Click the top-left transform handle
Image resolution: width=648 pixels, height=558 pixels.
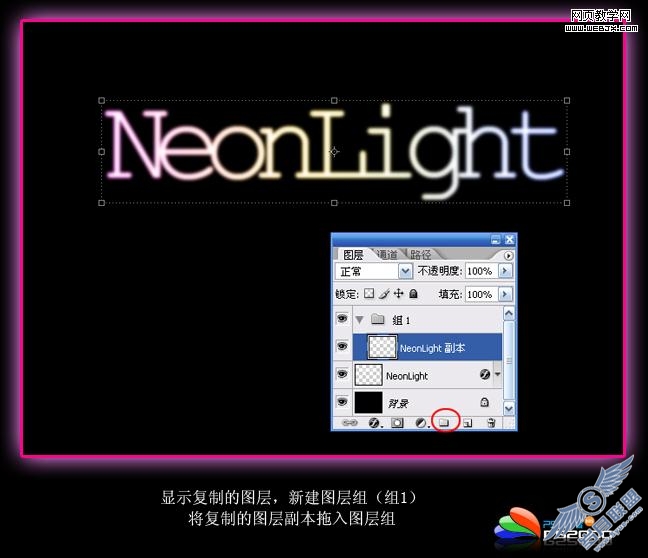(102, 100)
